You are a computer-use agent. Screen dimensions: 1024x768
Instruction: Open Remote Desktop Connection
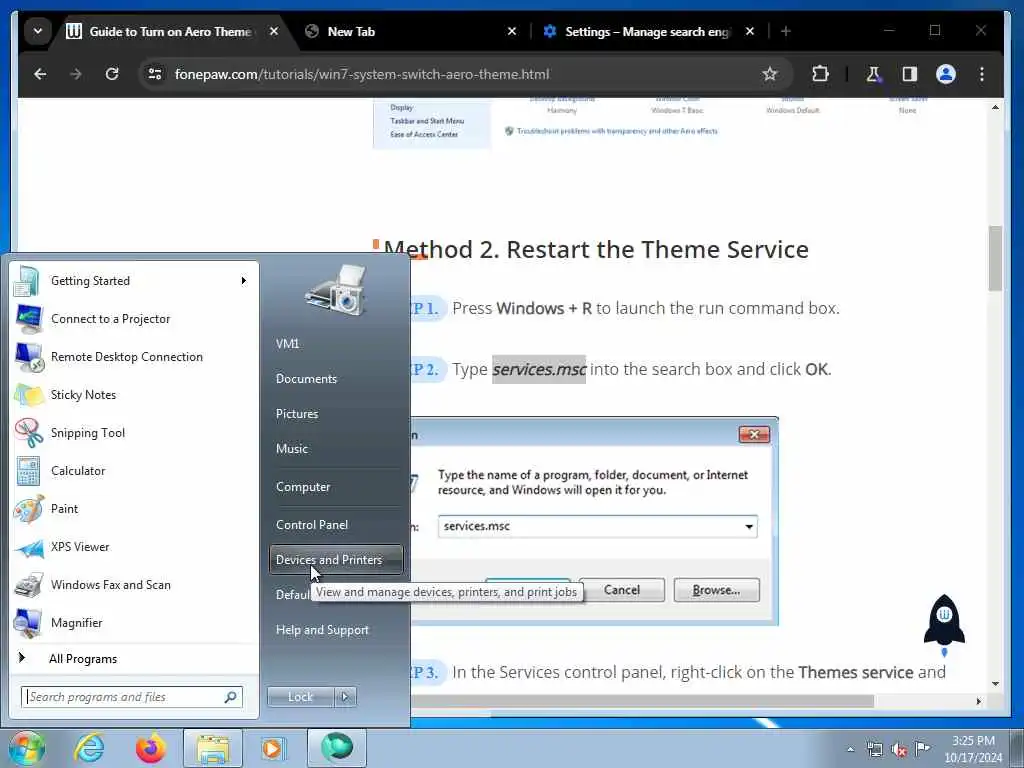point(134,357)
